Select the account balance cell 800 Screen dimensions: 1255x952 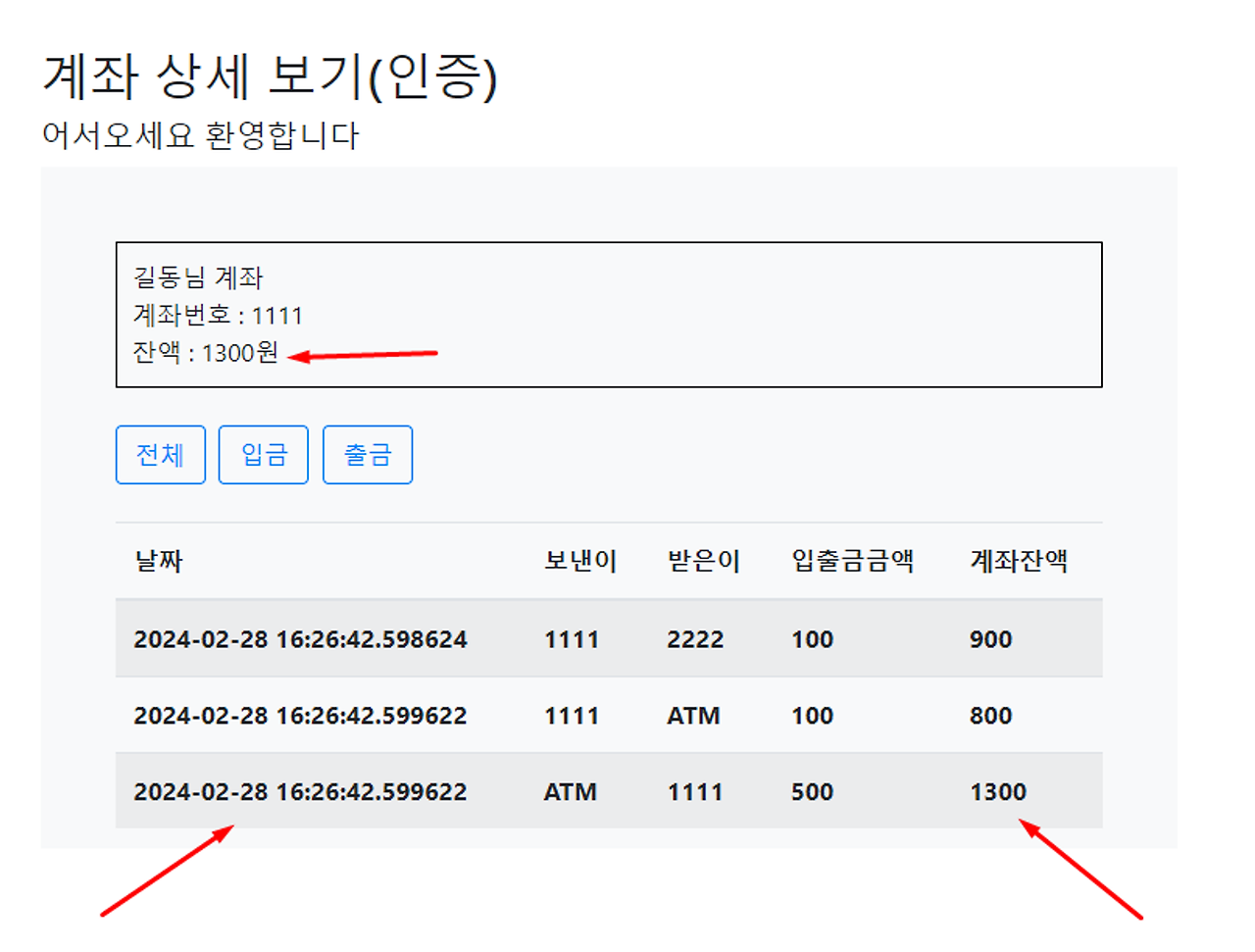tap(991, 716)
